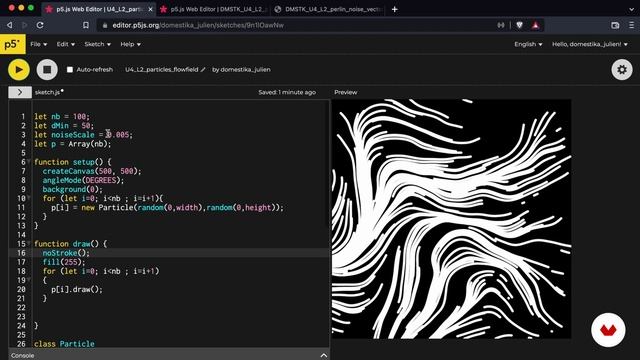Click the dMin = 50 code line

64,125
